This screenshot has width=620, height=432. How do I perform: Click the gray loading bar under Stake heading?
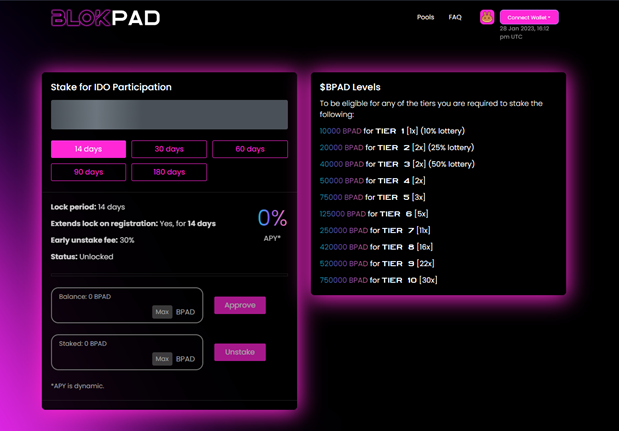coord(169,115)
